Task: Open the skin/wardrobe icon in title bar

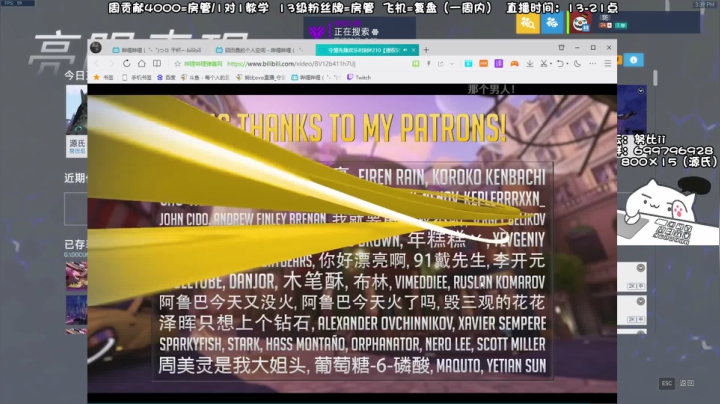Action: 561,47
